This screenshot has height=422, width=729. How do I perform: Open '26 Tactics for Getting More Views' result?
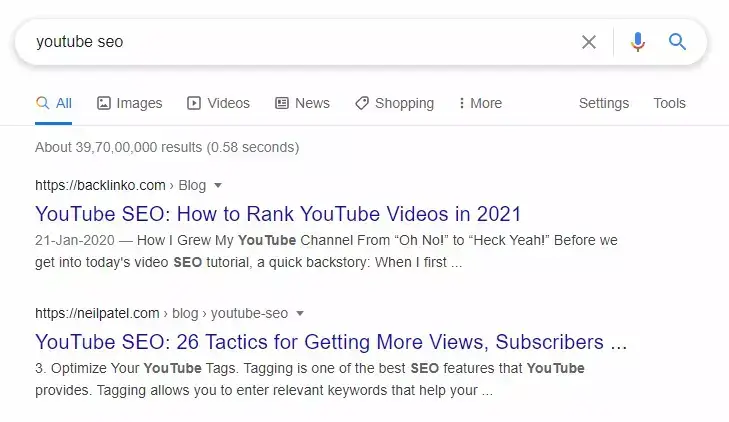[331, 342]
